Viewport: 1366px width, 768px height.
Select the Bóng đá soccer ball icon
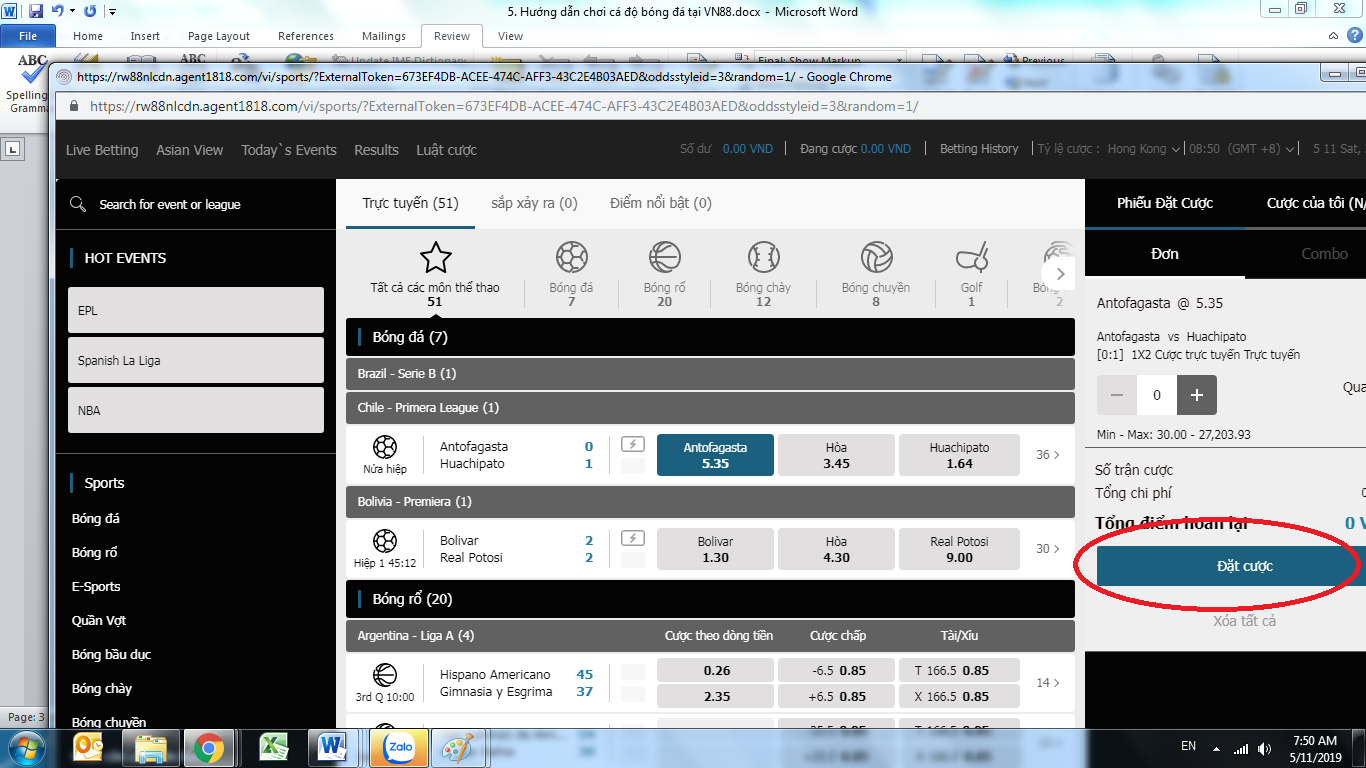click(571, 258)
